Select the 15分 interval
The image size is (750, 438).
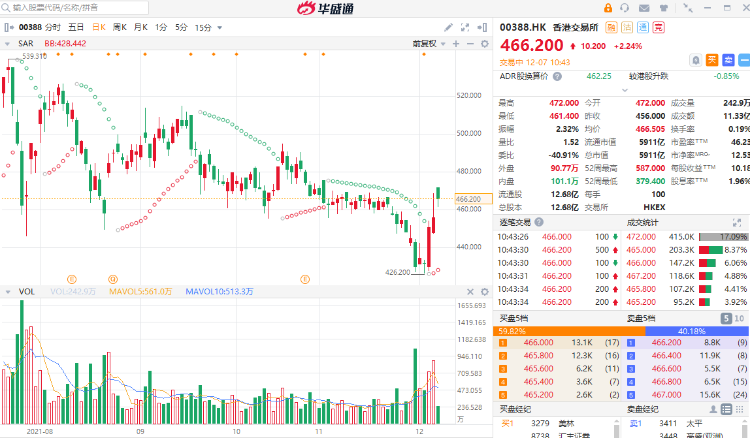coord(203,28)
